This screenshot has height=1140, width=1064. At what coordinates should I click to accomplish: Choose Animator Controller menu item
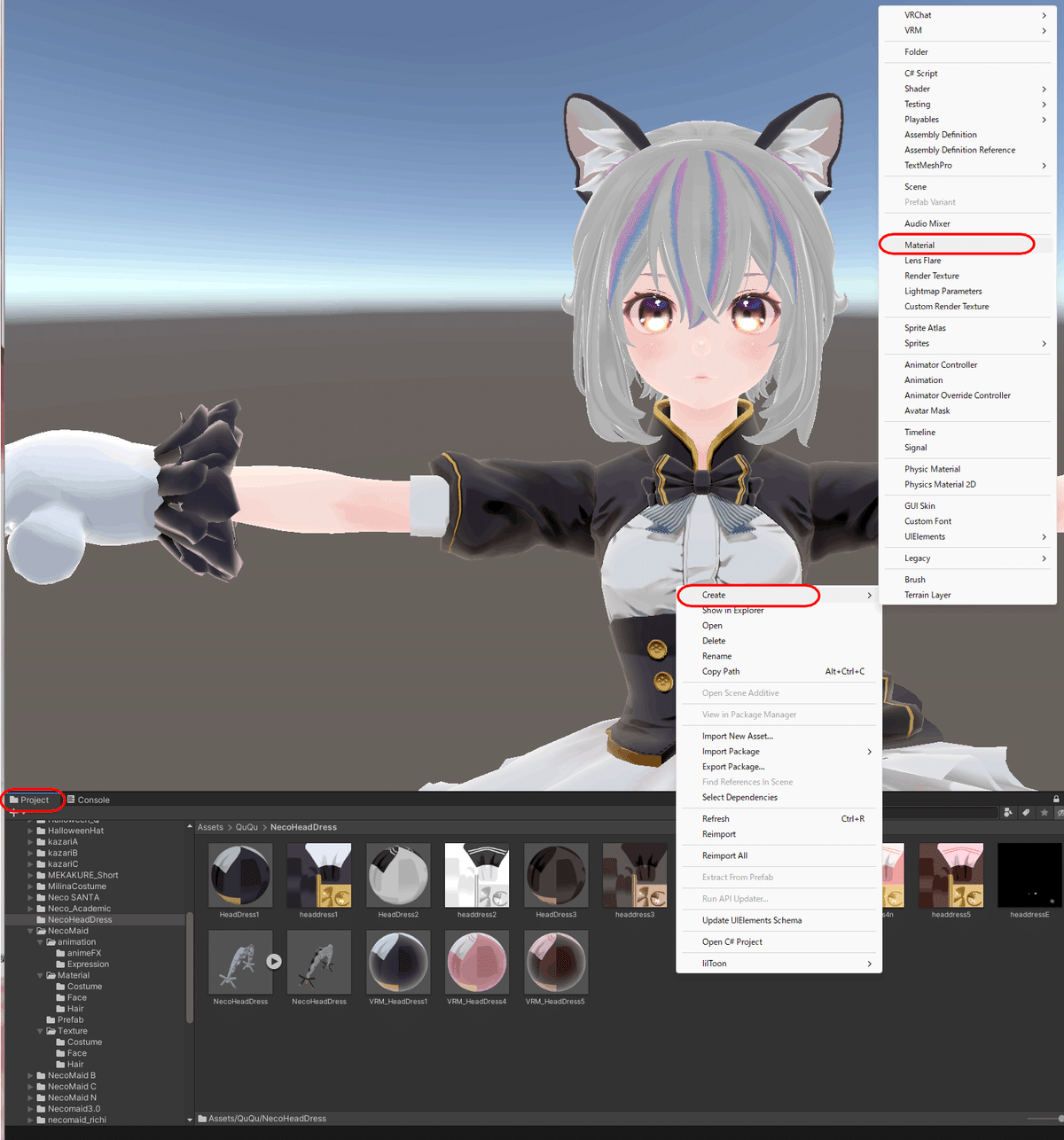(967, 364)
